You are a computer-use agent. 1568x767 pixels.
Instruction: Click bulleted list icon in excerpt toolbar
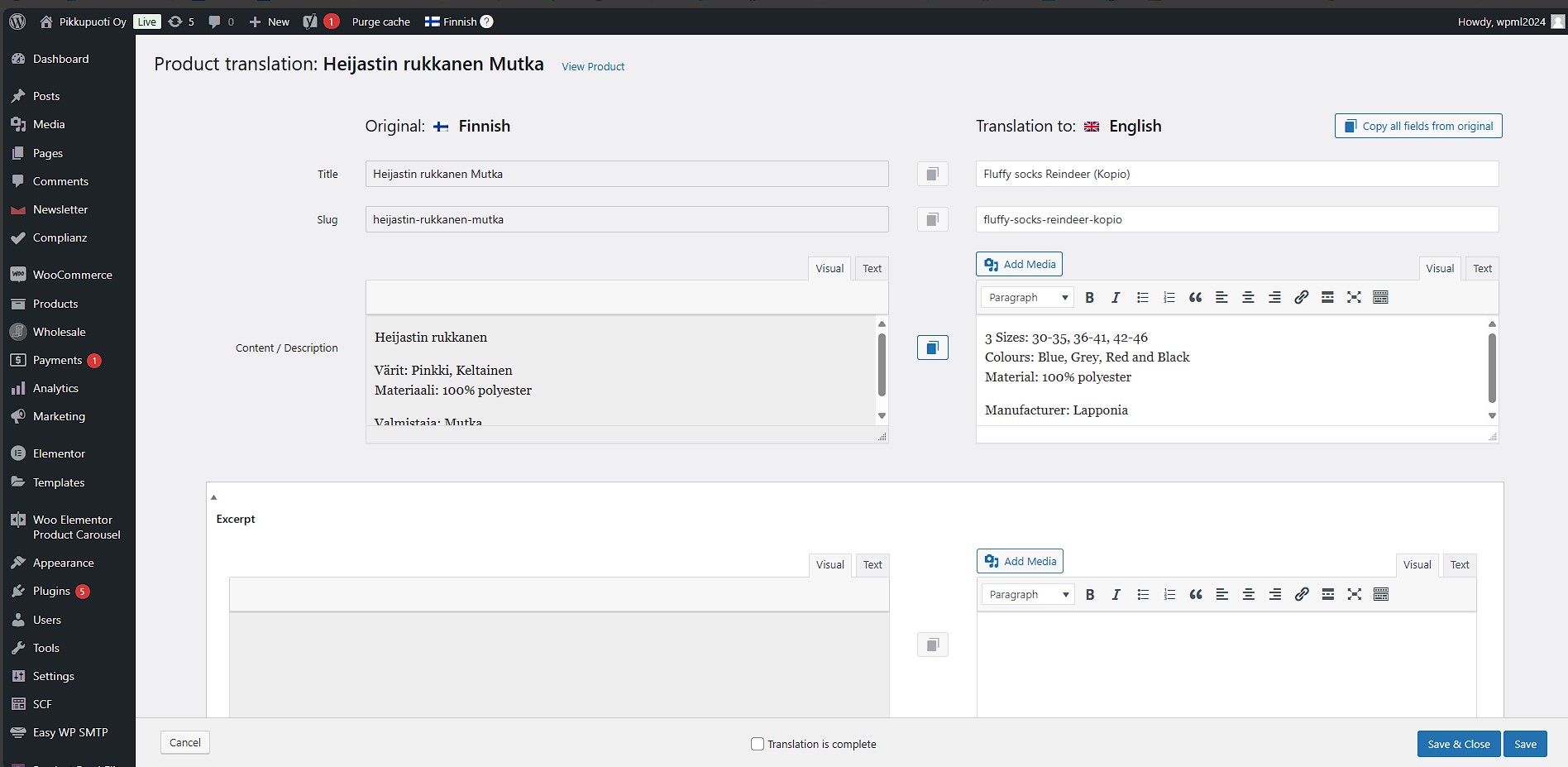point(1143,595)
